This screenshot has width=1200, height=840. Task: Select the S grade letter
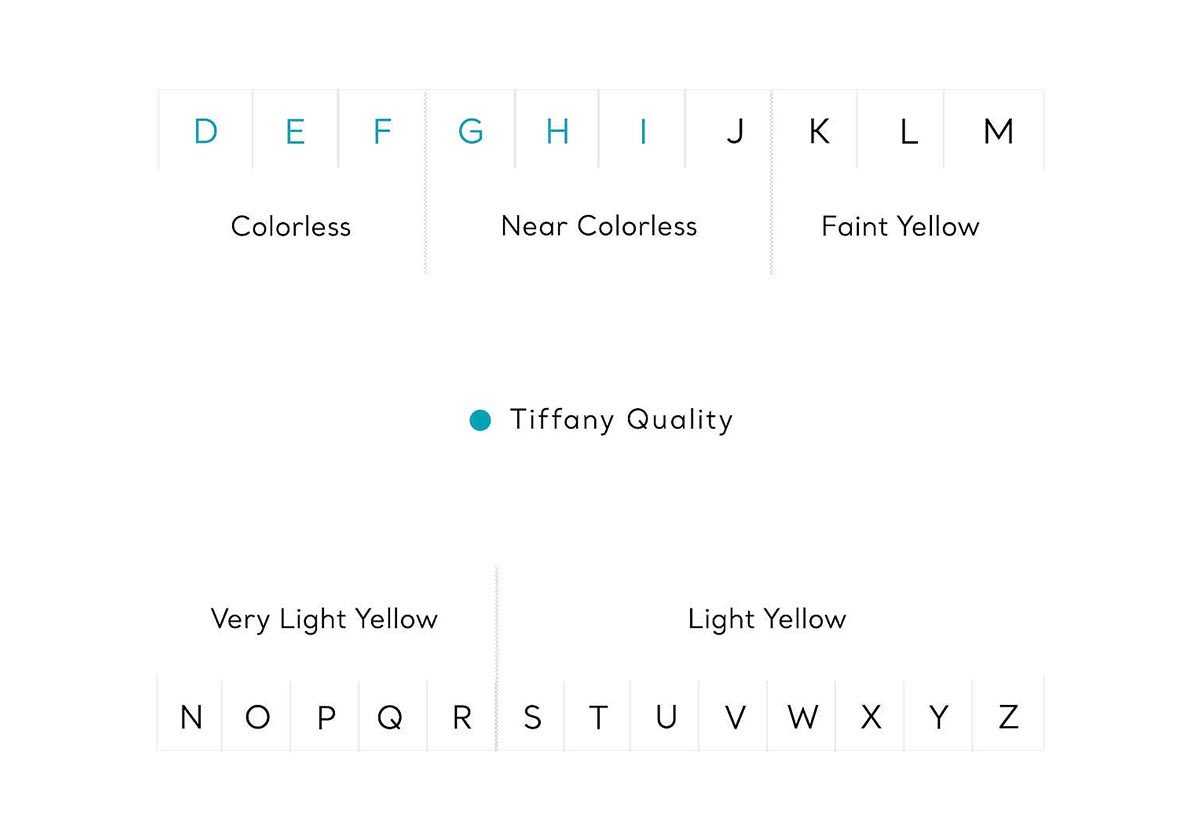532,717
